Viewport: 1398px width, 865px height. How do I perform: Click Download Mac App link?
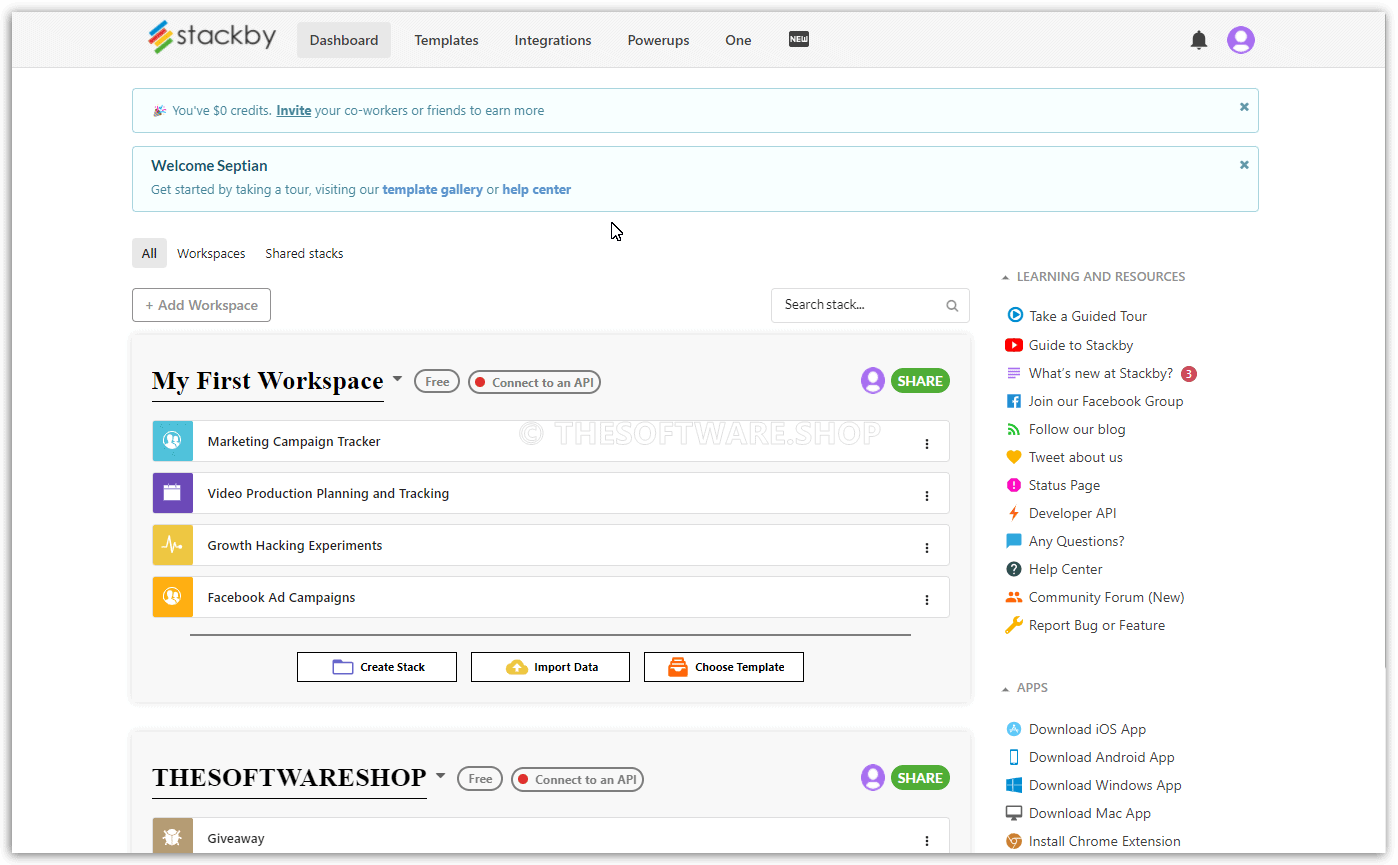(1089, 813)
